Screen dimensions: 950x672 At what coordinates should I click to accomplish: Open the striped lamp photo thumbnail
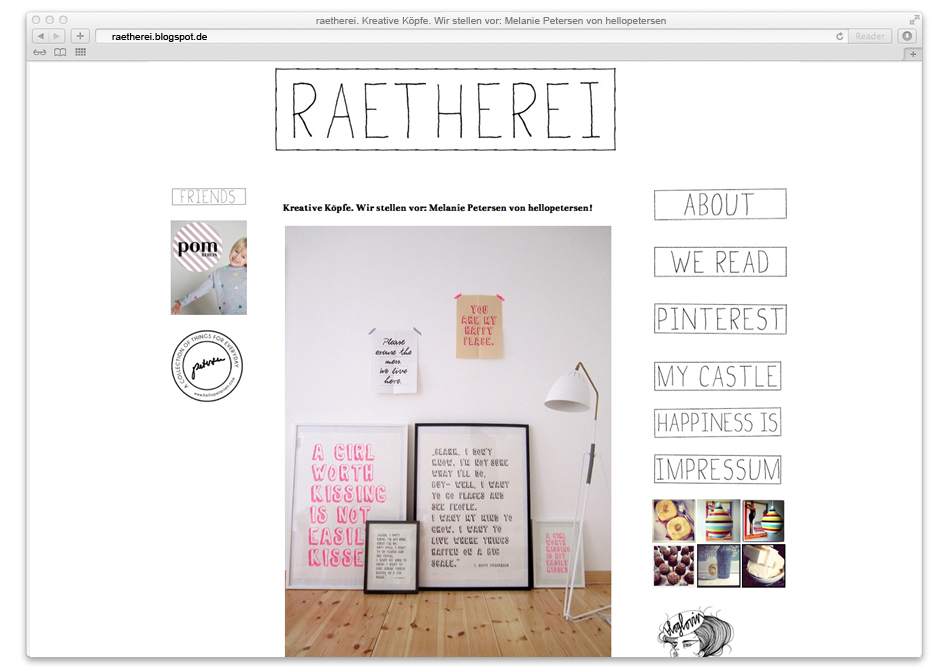[719, 521]
